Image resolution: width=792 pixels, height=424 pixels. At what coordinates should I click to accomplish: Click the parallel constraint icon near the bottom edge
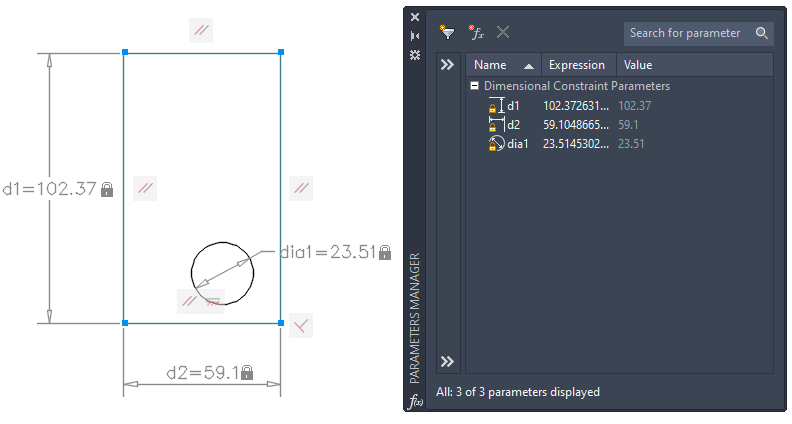pos(189,302)
